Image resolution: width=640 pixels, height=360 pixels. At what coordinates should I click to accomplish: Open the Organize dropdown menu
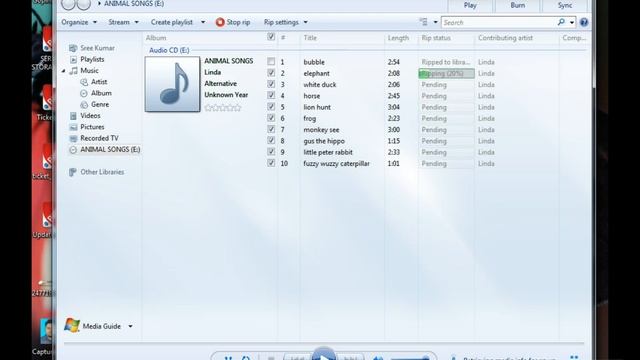79,22
